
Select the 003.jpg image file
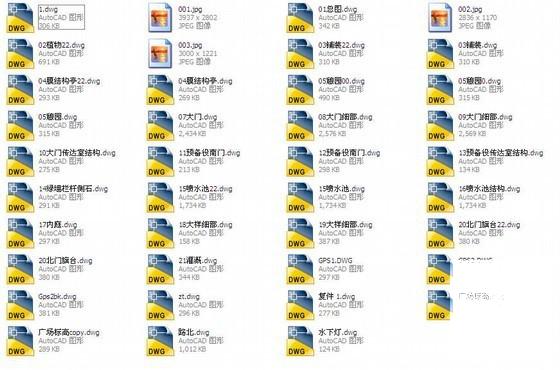point(160,54)
